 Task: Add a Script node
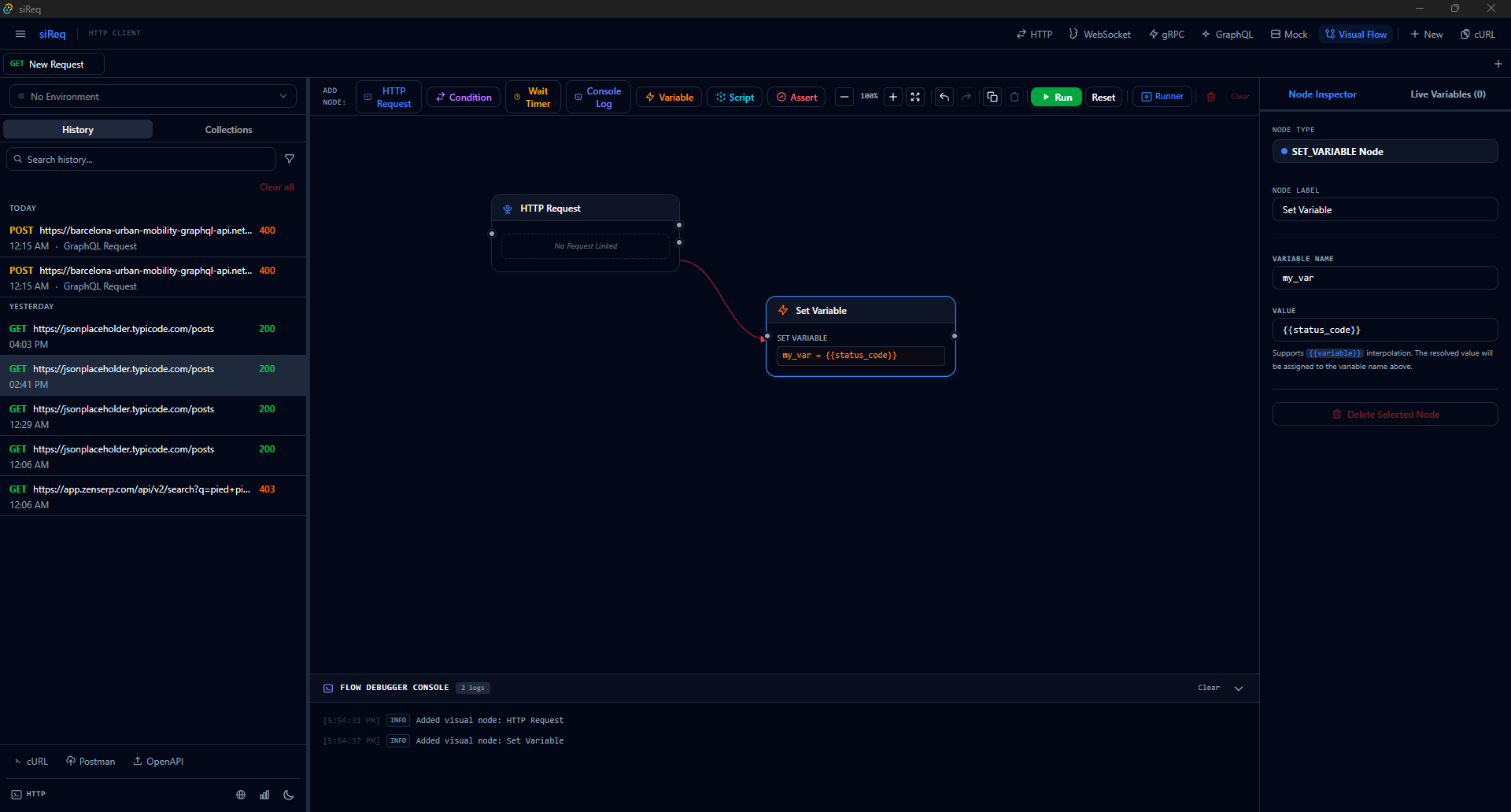(x=735, y=97)
